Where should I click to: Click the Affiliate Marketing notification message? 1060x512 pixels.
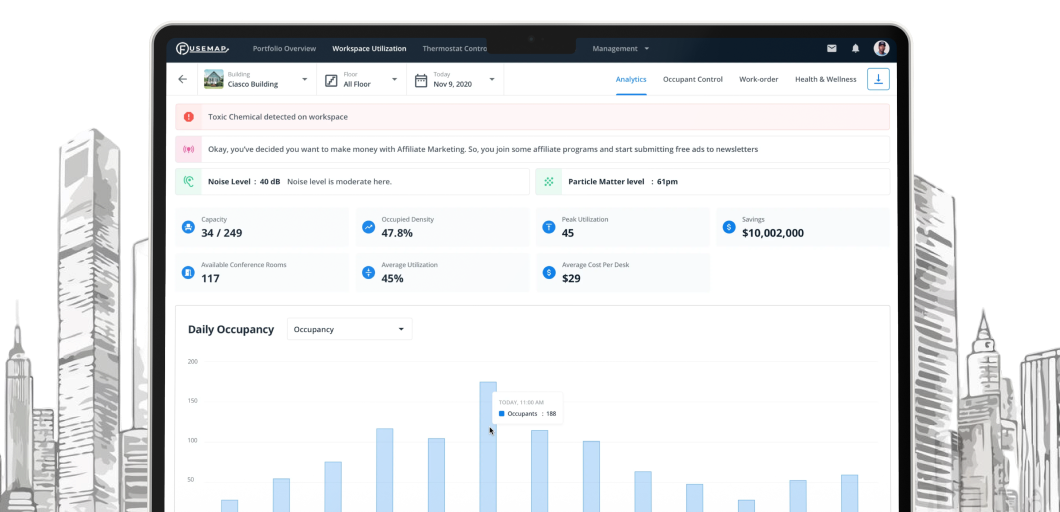[483, 149]
